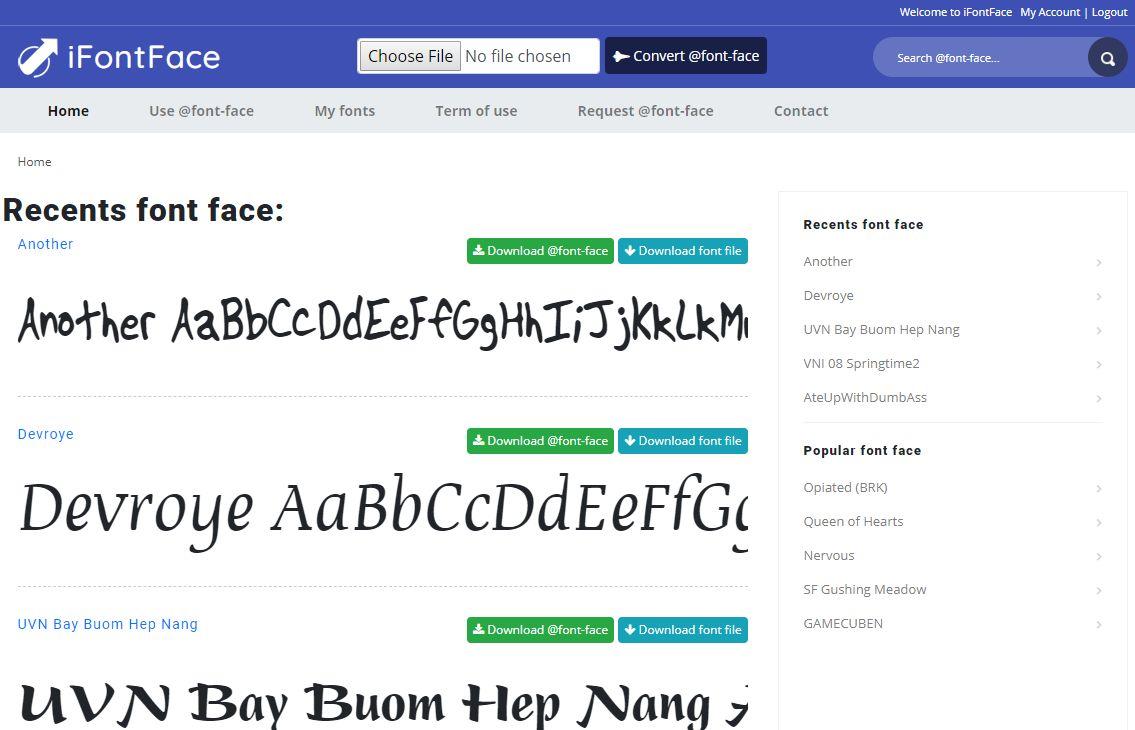Click in the Search @font-face field
The image size is (1135, 730).
[x=975, y=58]
